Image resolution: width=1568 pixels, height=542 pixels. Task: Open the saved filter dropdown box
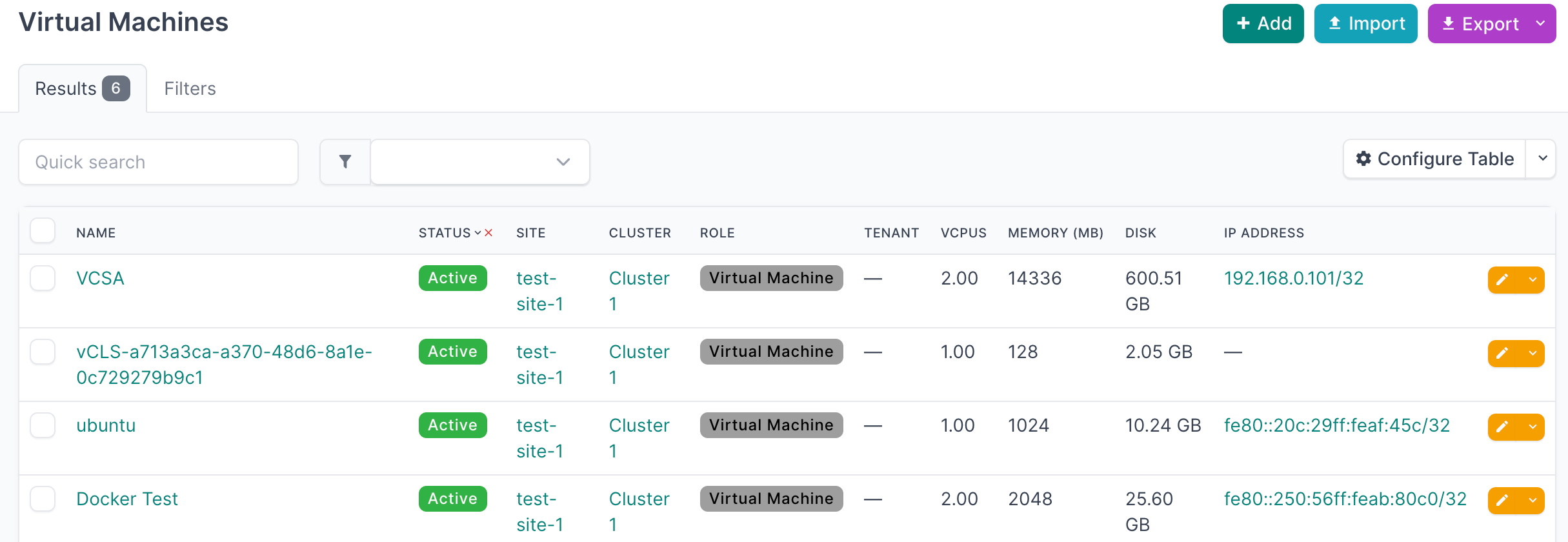click(479, 162)
